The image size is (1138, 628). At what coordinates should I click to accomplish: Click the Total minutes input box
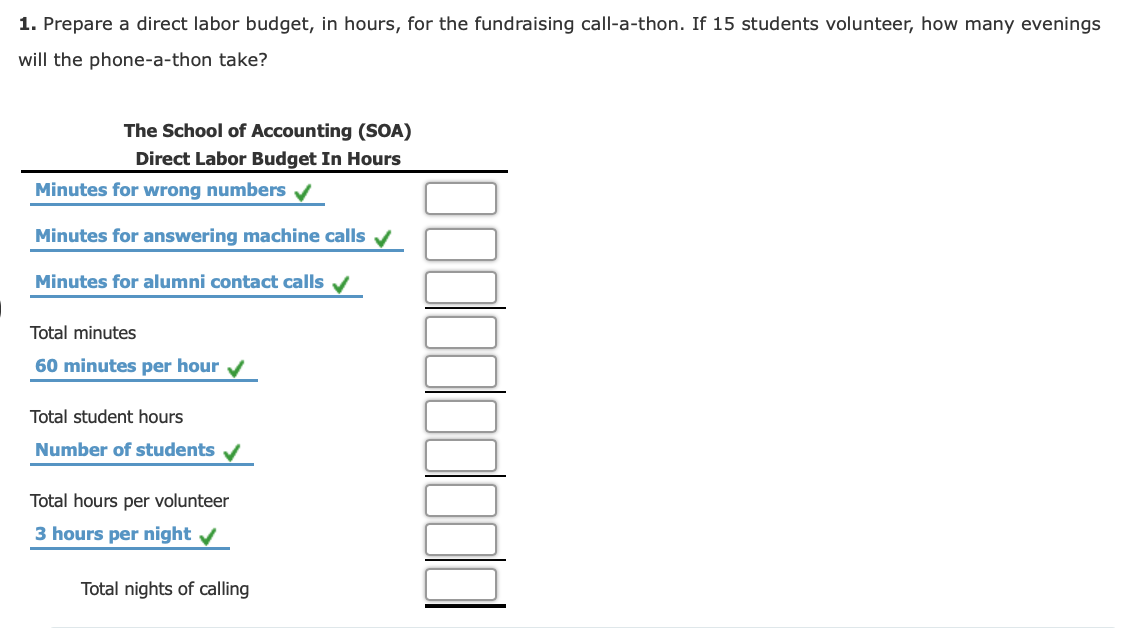pos(461,332)
